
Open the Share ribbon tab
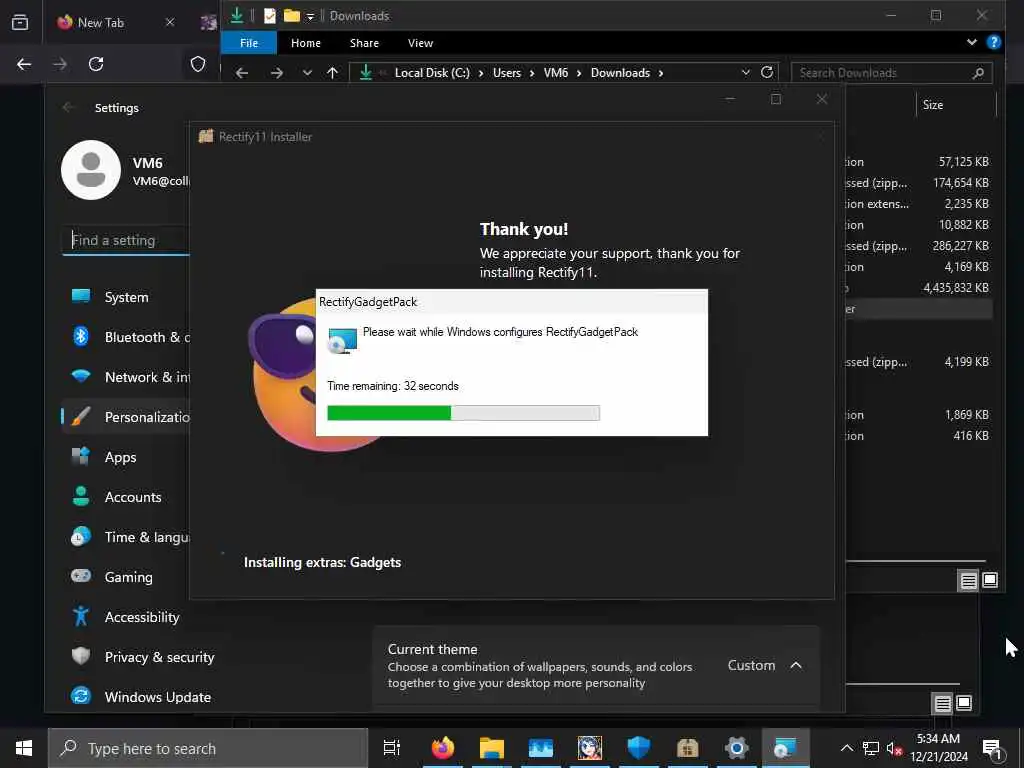click(x=364, y=42)
